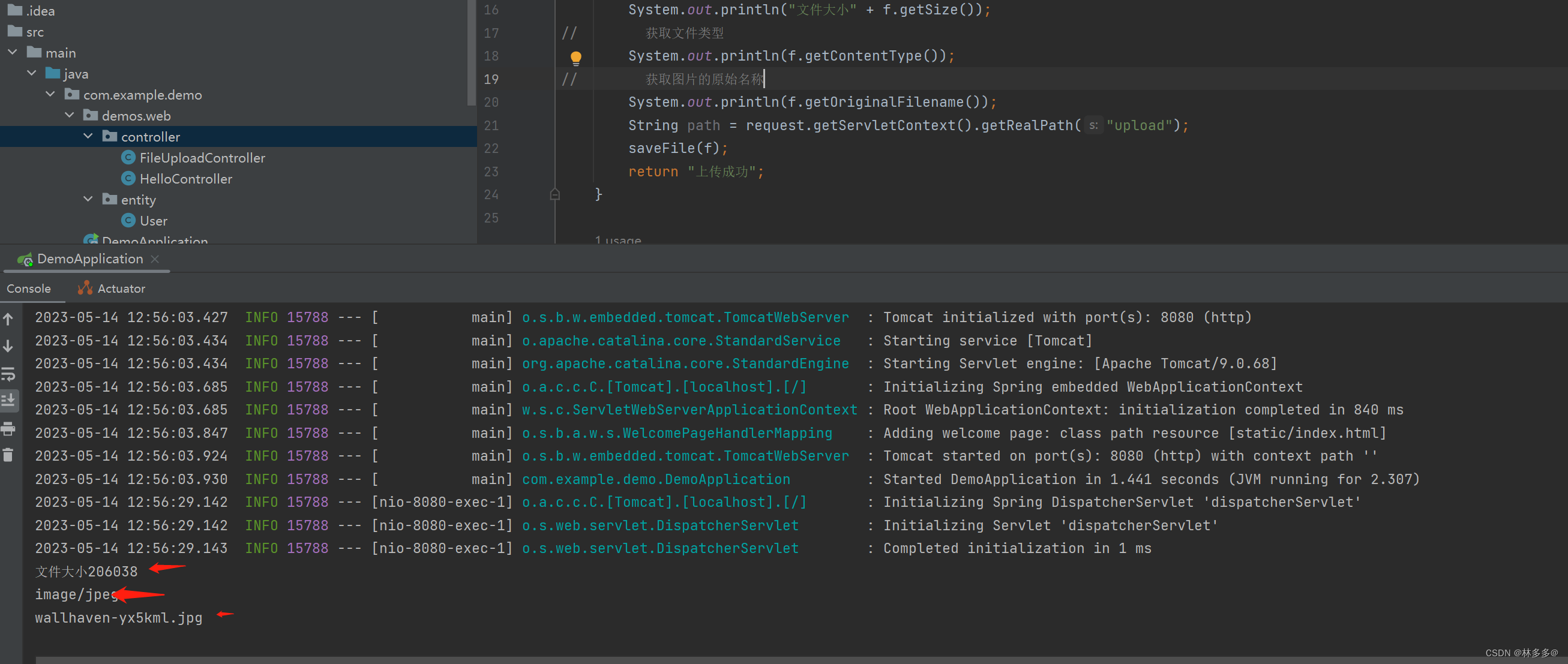Clear console with the trash icon
Screen dimensions: 1568x664
point(8,455)
